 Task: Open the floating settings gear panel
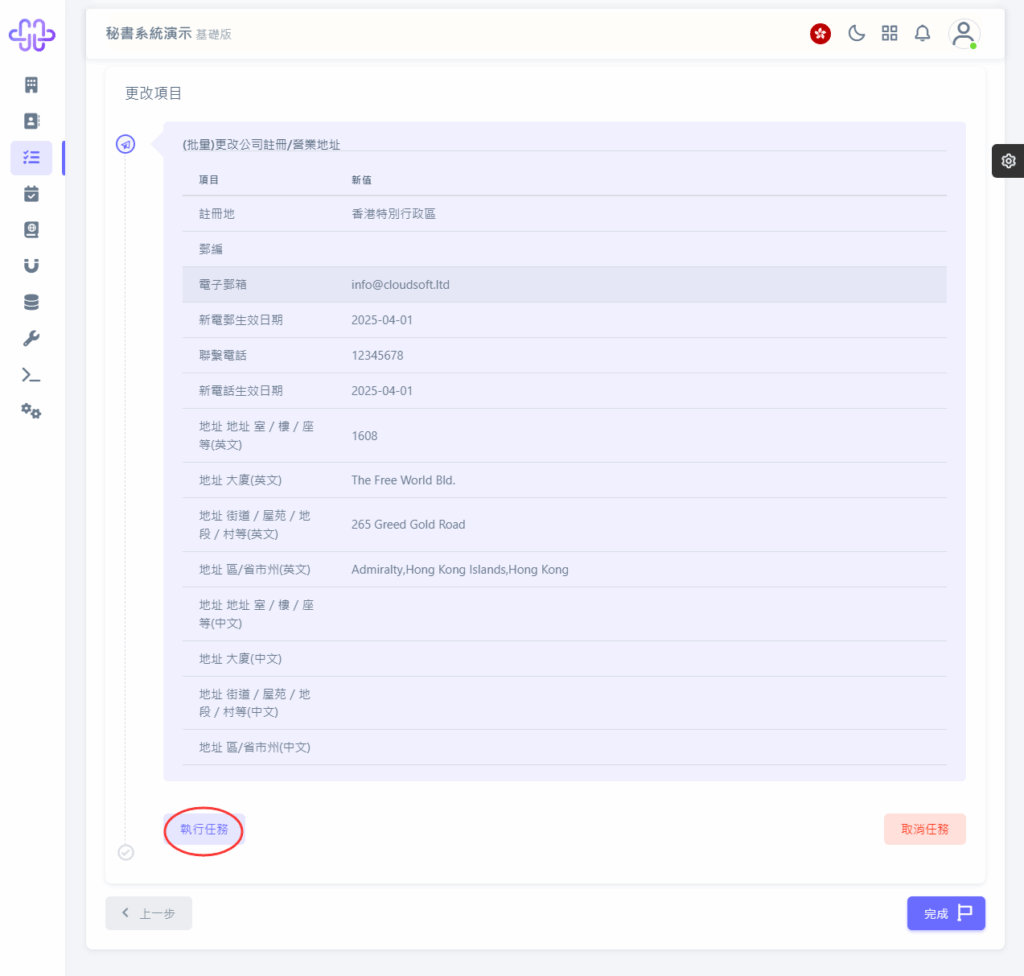1008,161
